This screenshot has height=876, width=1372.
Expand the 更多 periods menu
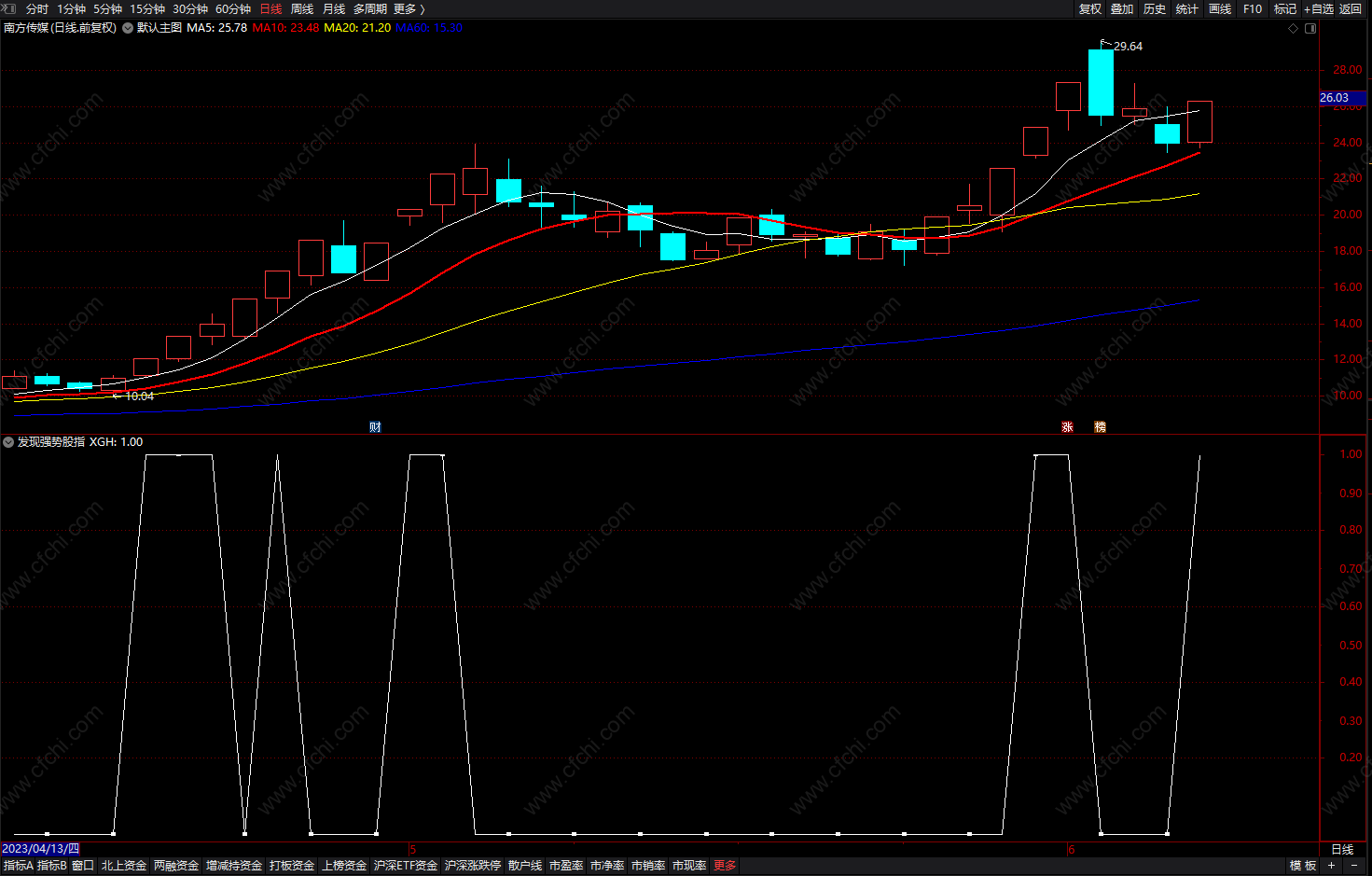pyautogui.click(x=409, y=9)
